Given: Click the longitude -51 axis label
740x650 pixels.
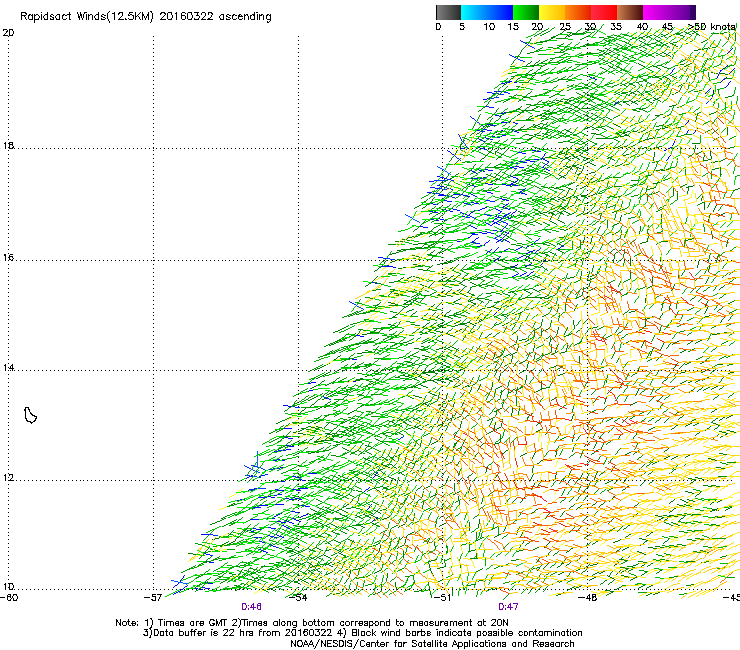Looking at the screenshot, I should tap(443, 598).
